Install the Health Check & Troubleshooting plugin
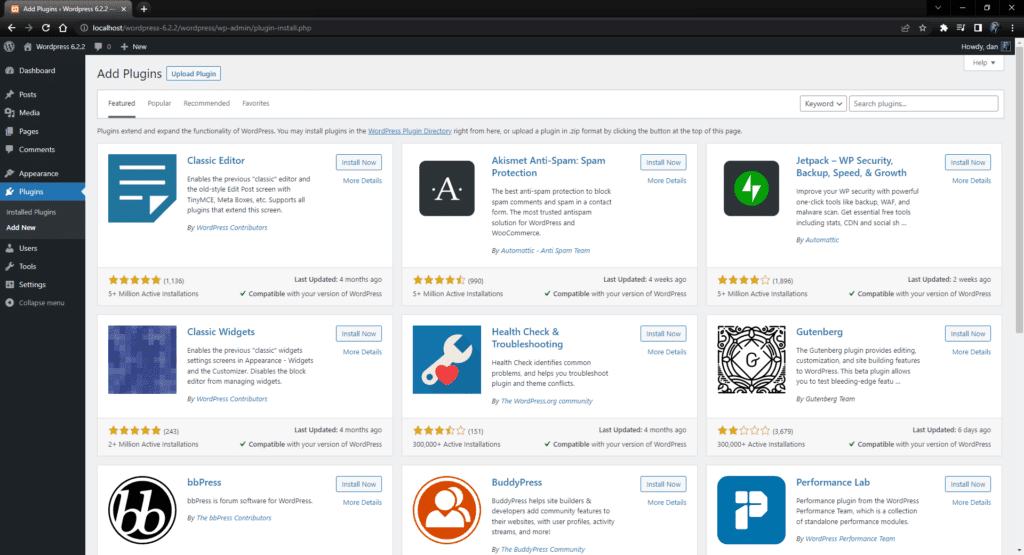The image size is (1024, 555). pyautogui.click(x=663, y=334)
